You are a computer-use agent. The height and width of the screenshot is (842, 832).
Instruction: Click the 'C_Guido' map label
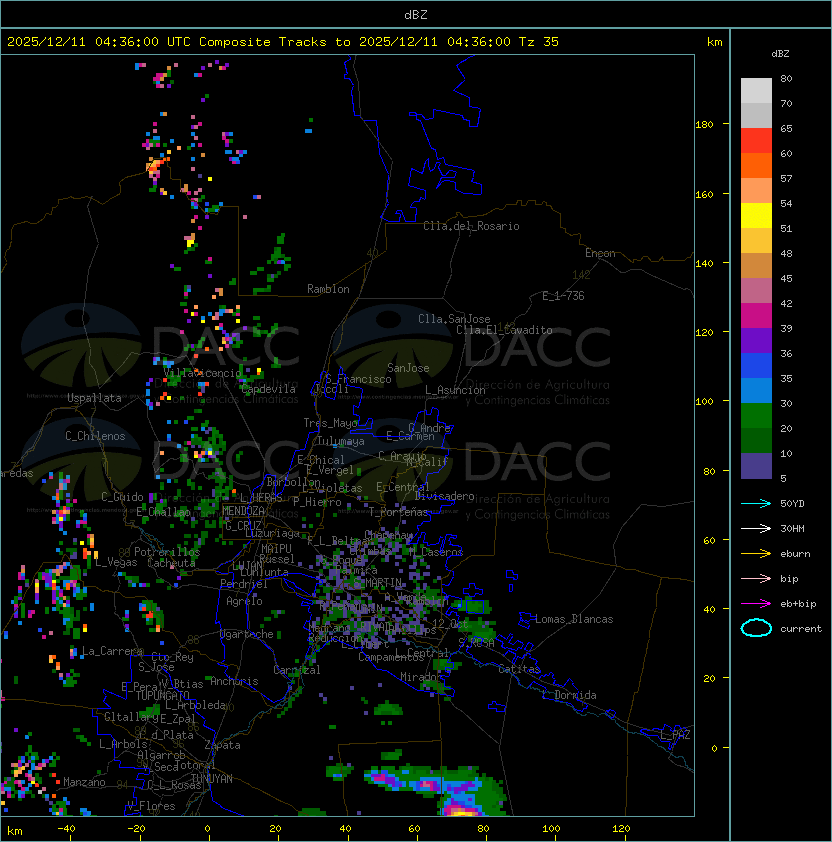pyautogui.click(x=122, y=497)
